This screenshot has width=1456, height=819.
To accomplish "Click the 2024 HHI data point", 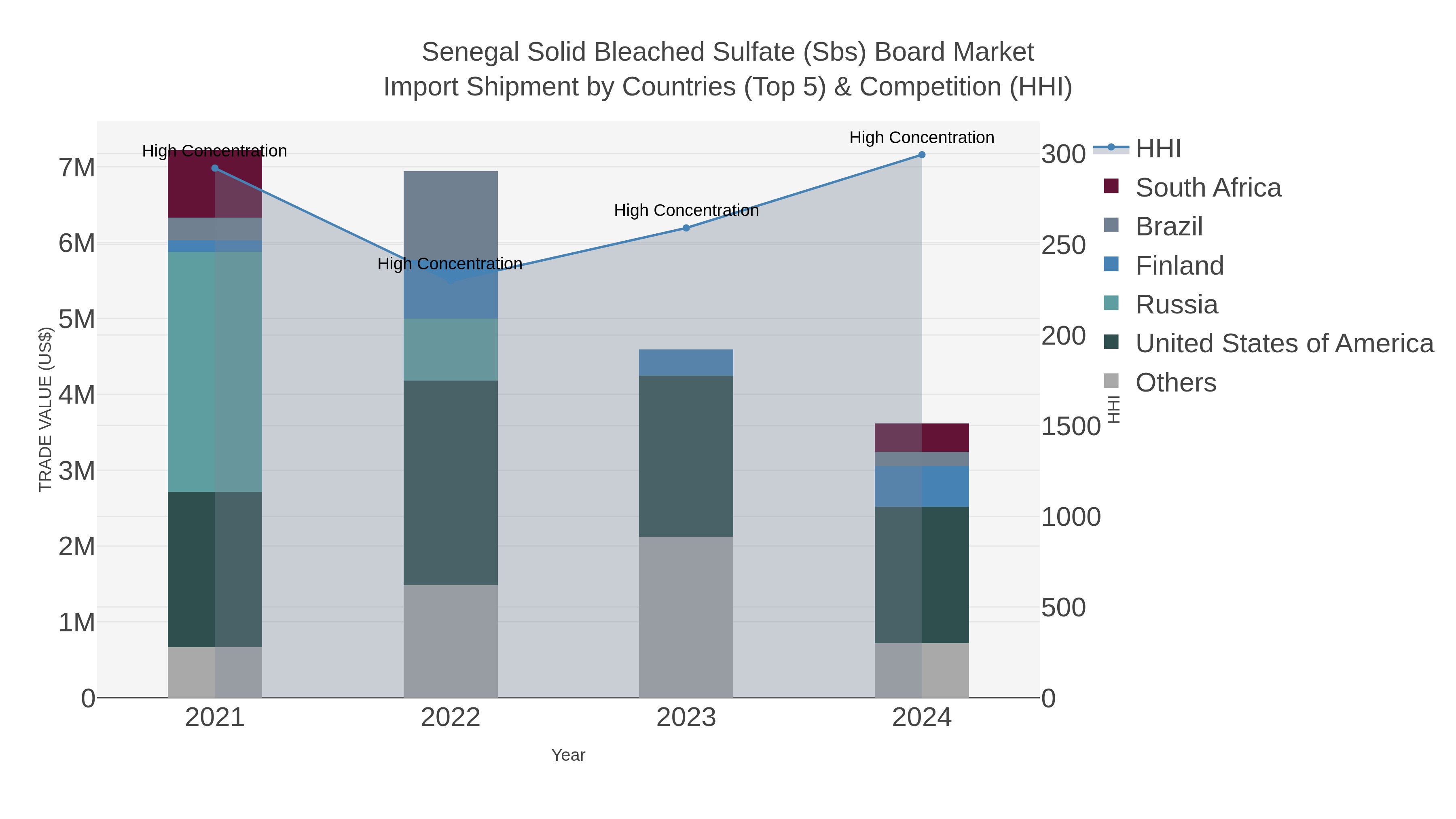I will (x=922, y=155).
